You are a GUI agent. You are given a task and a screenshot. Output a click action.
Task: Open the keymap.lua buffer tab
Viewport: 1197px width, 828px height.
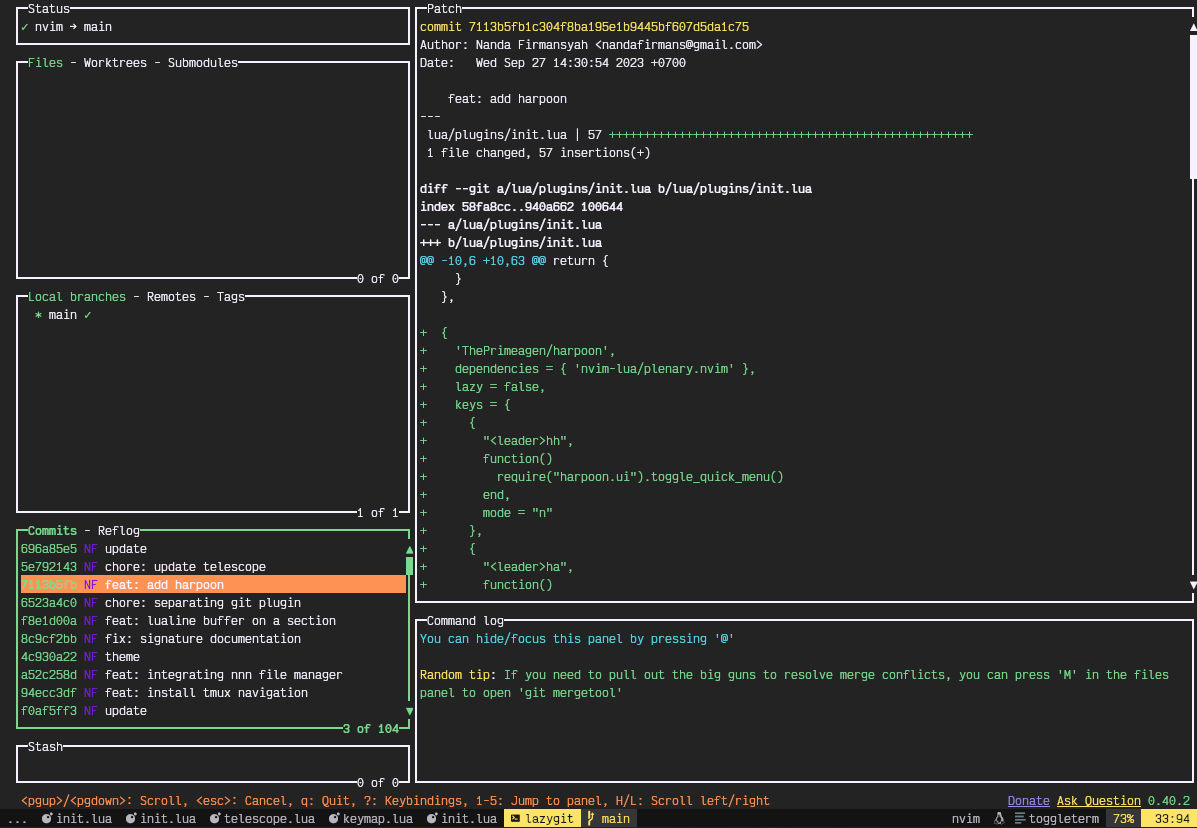(x=371, y=819)
